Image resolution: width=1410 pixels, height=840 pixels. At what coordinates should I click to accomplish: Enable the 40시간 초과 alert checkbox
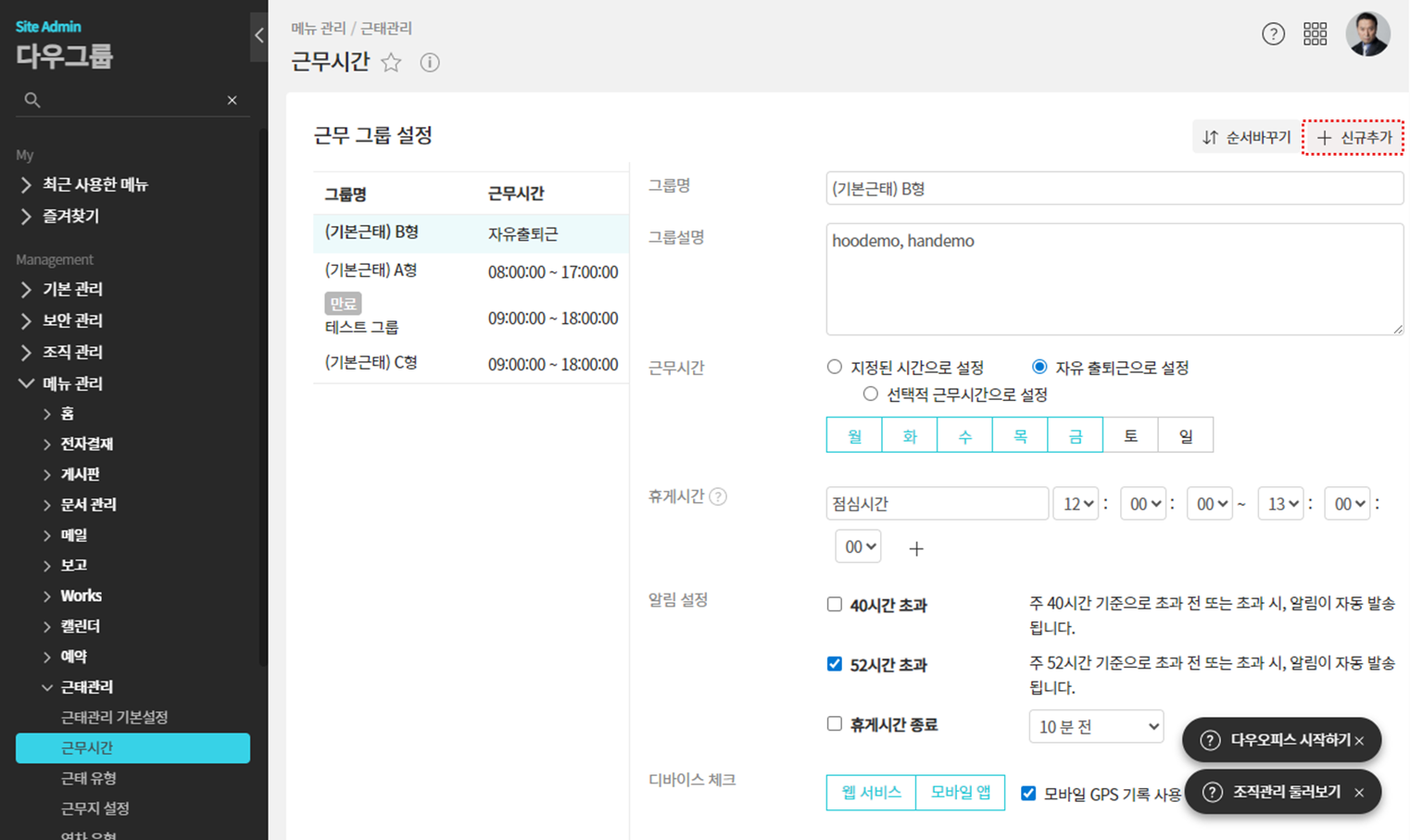[x=835, y=605]
